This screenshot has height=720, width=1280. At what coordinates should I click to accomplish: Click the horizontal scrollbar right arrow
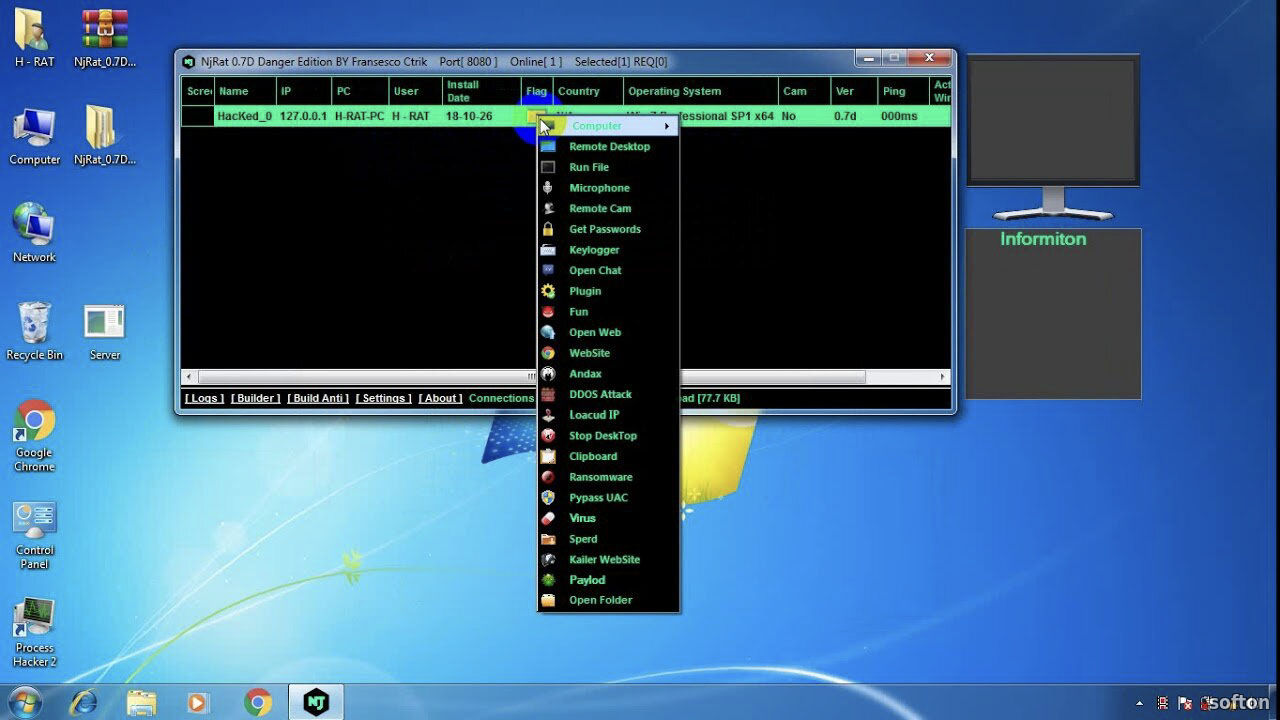pyautogui.click(x=942, y=377)
